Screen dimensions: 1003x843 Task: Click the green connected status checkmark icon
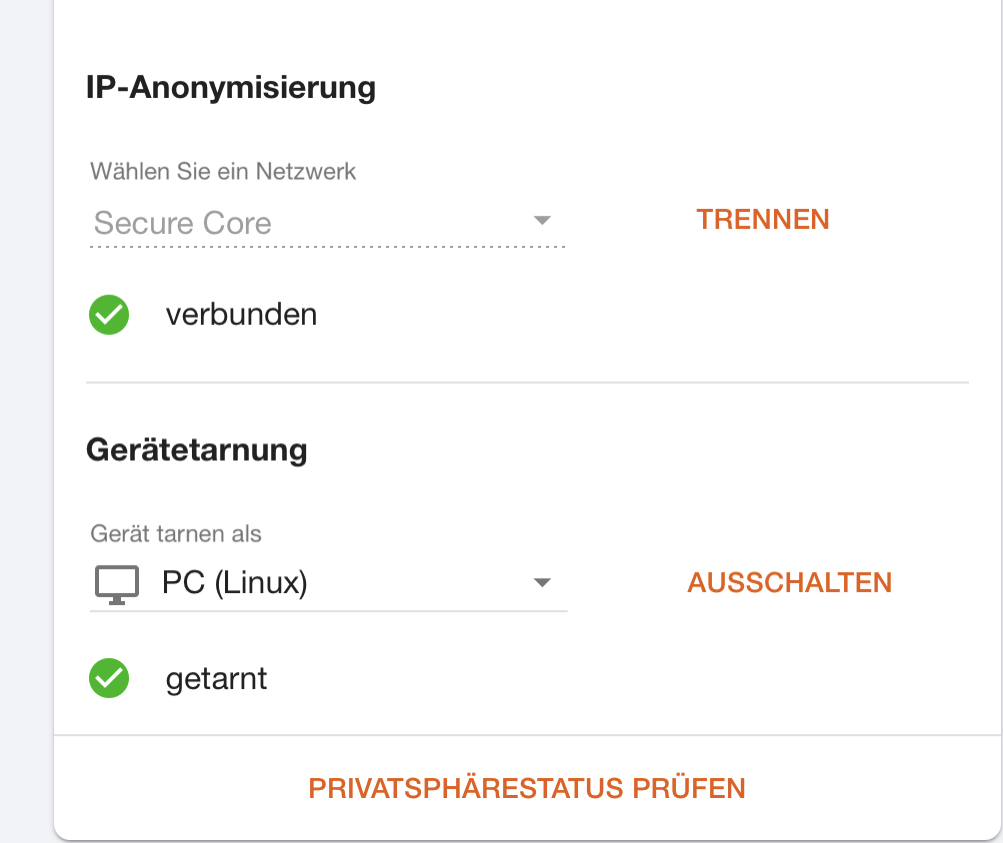[x=109, y=315]
